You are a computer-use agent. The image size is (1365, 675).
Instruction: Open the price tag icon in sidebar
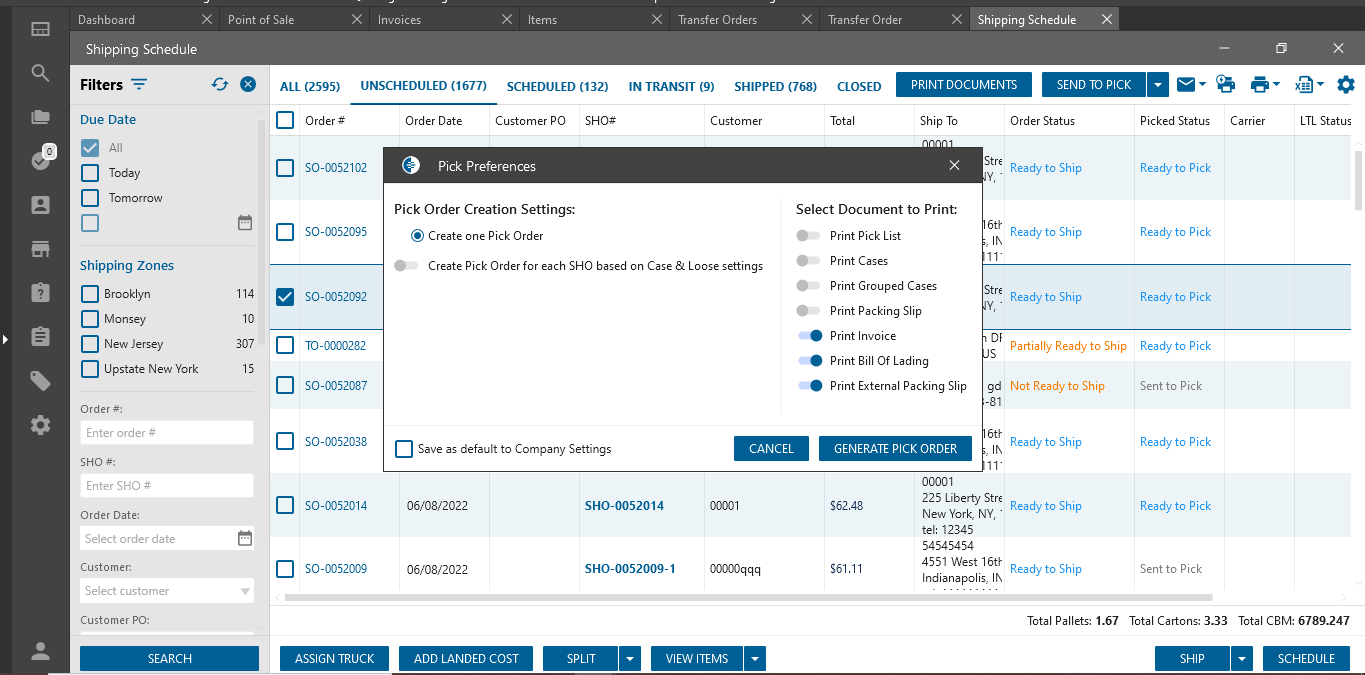(40, 381)
